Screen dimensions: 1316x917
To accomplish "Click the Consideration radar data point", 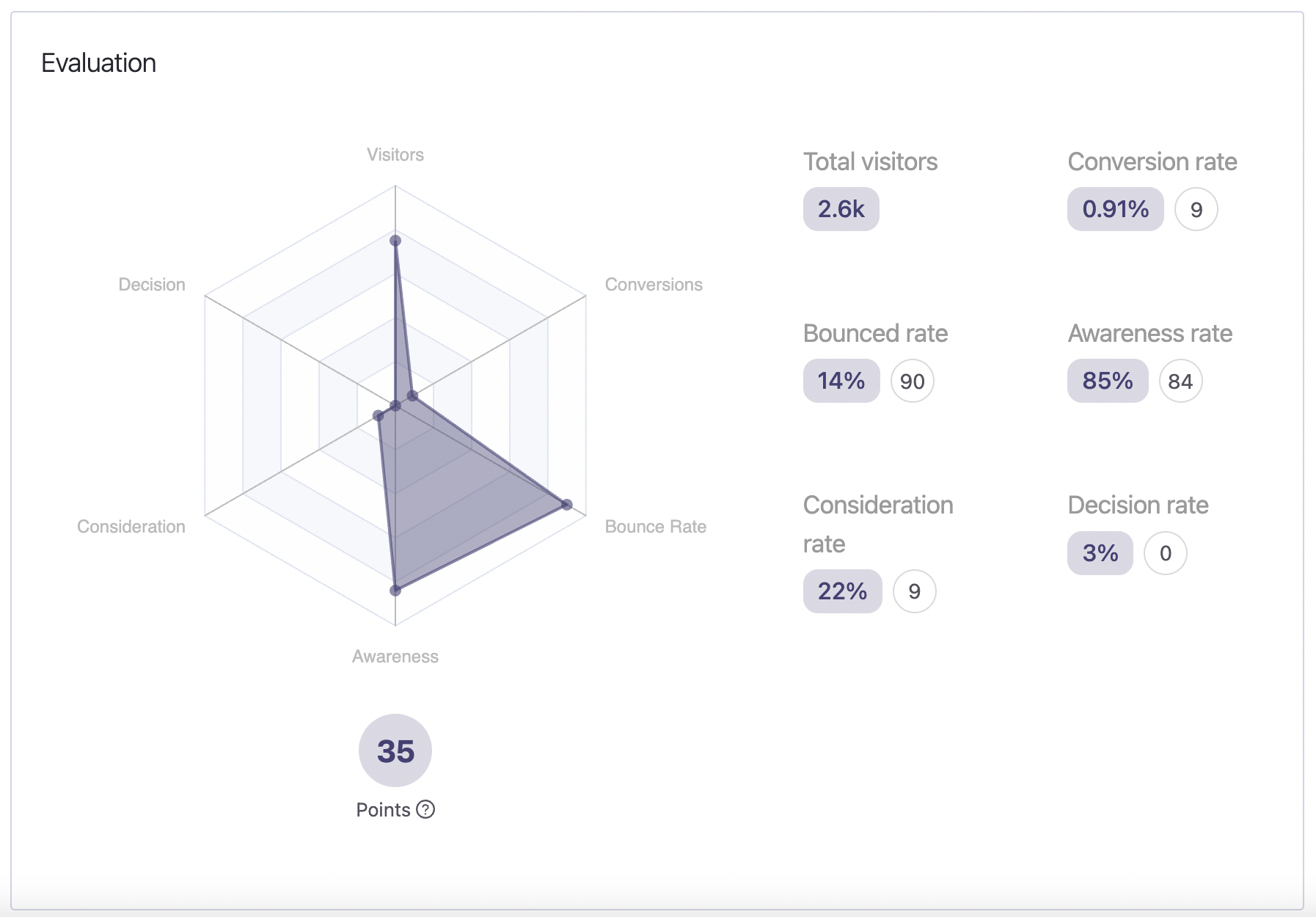I will [x=379, y=416].
